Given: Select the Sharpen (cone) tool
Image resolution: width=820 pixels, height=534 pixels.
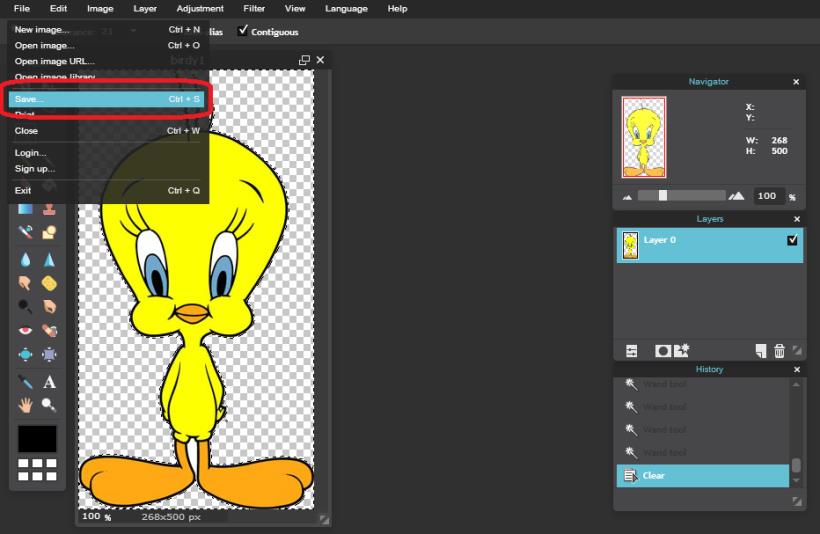Looking at the screenshot, I should coord(49,259).
